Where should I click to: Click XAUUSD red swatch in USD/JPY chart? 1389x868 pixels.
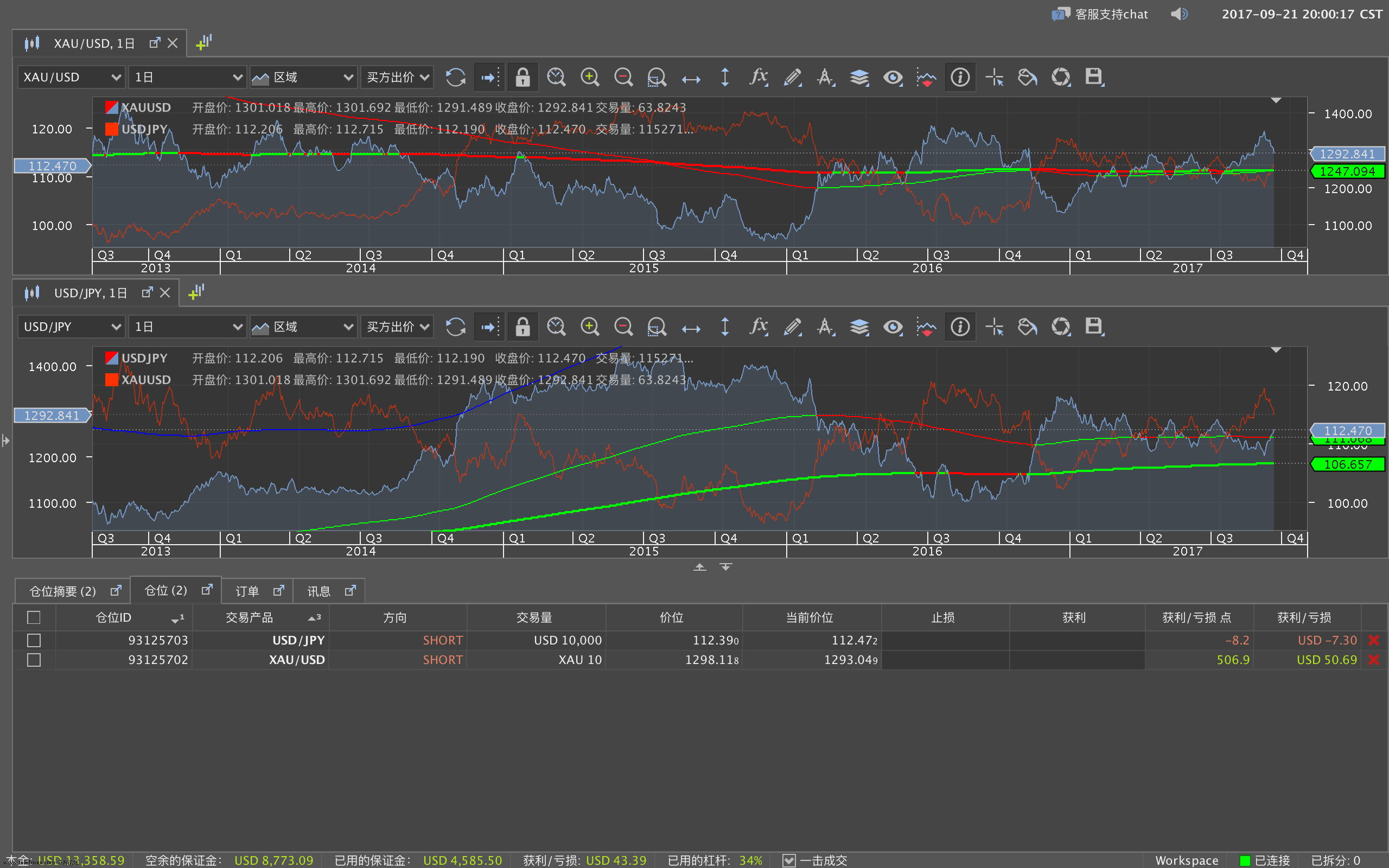111,380
